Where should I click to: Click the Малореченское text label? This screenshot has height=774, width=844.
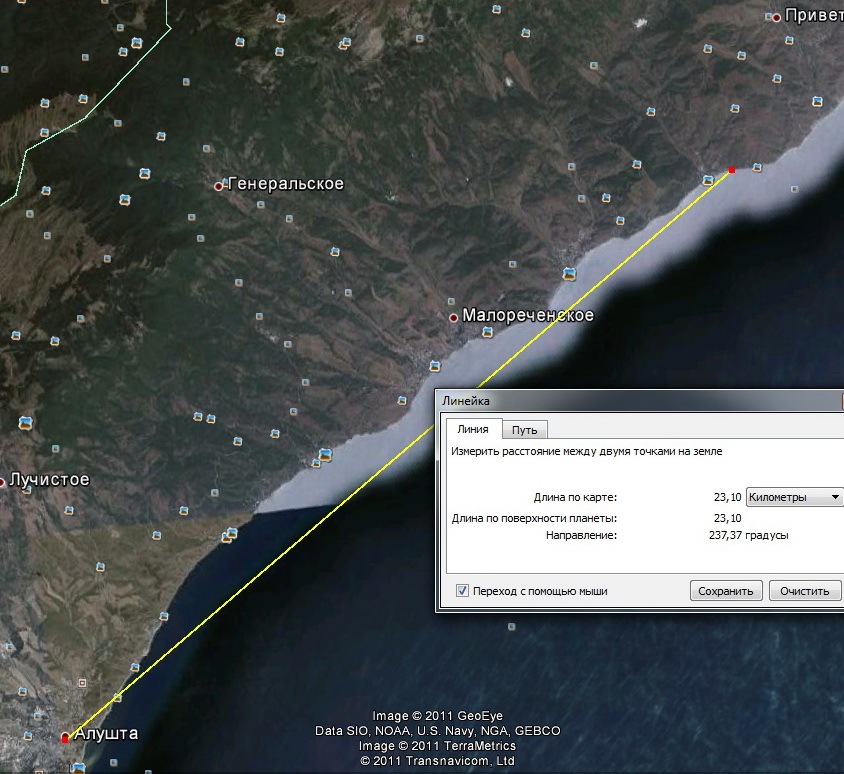pos(527,316)
